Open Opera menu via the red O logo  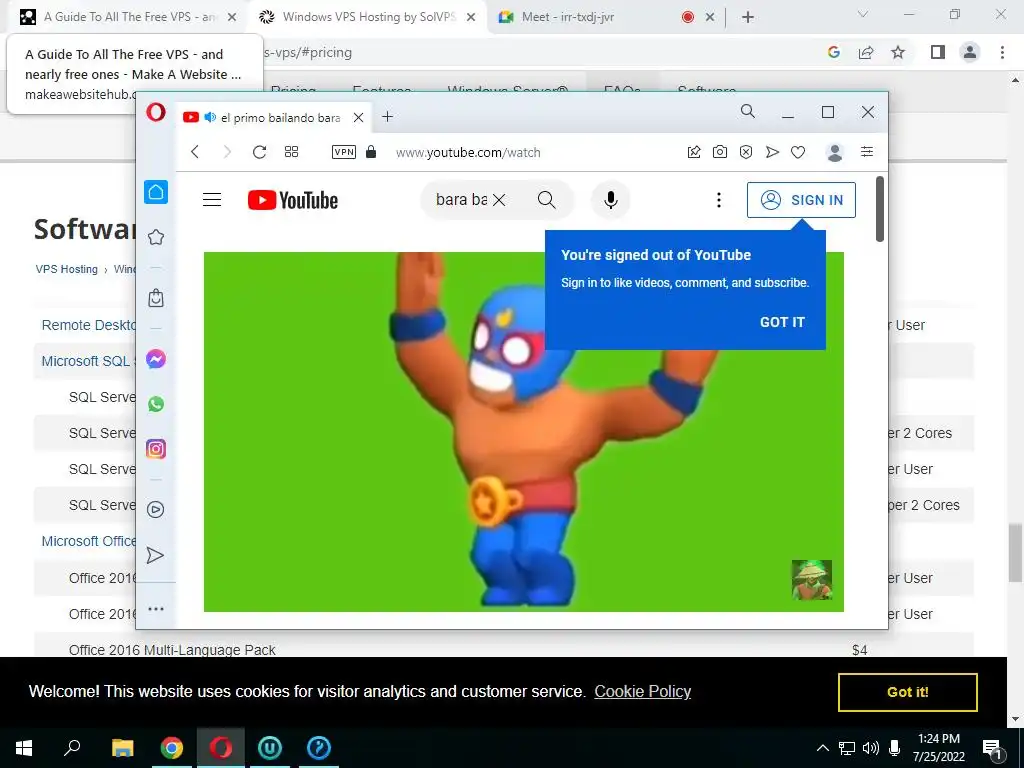click(x=155, y=112)
